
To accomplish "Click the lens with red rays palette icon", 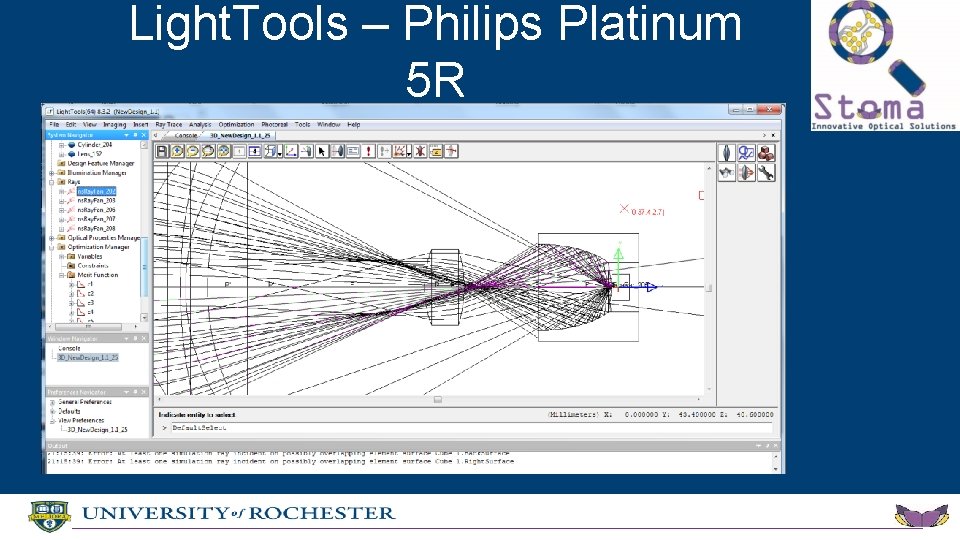I will (746, 173).
